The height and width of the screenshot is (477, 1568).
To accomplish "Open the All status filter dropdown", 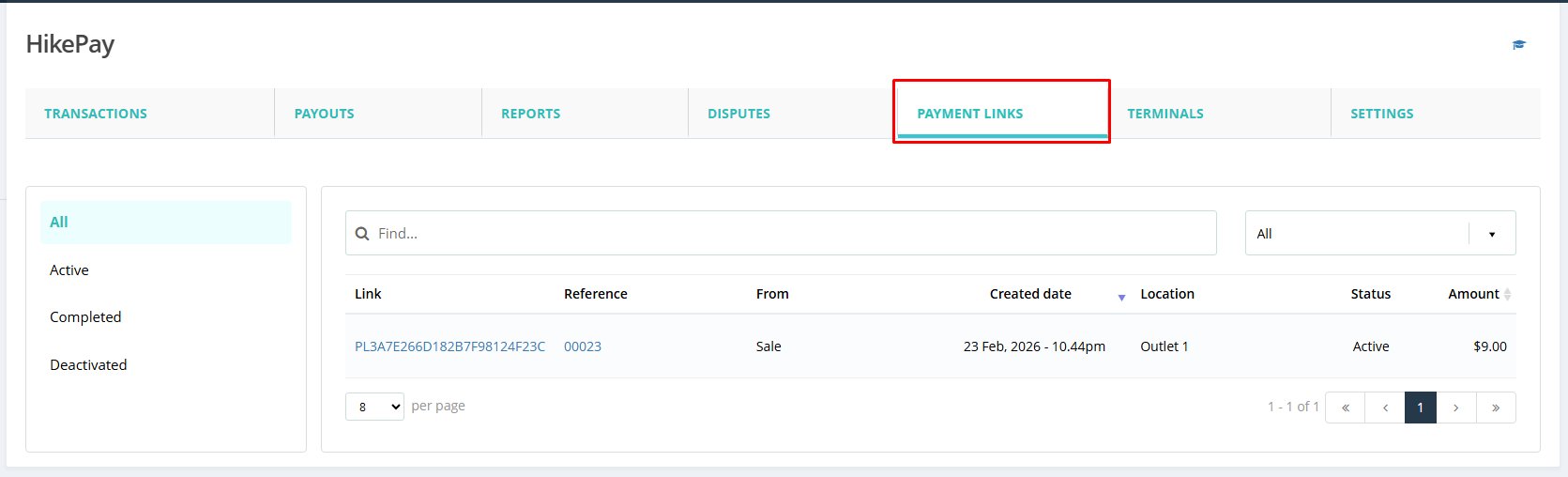I will click(1379, 234).
